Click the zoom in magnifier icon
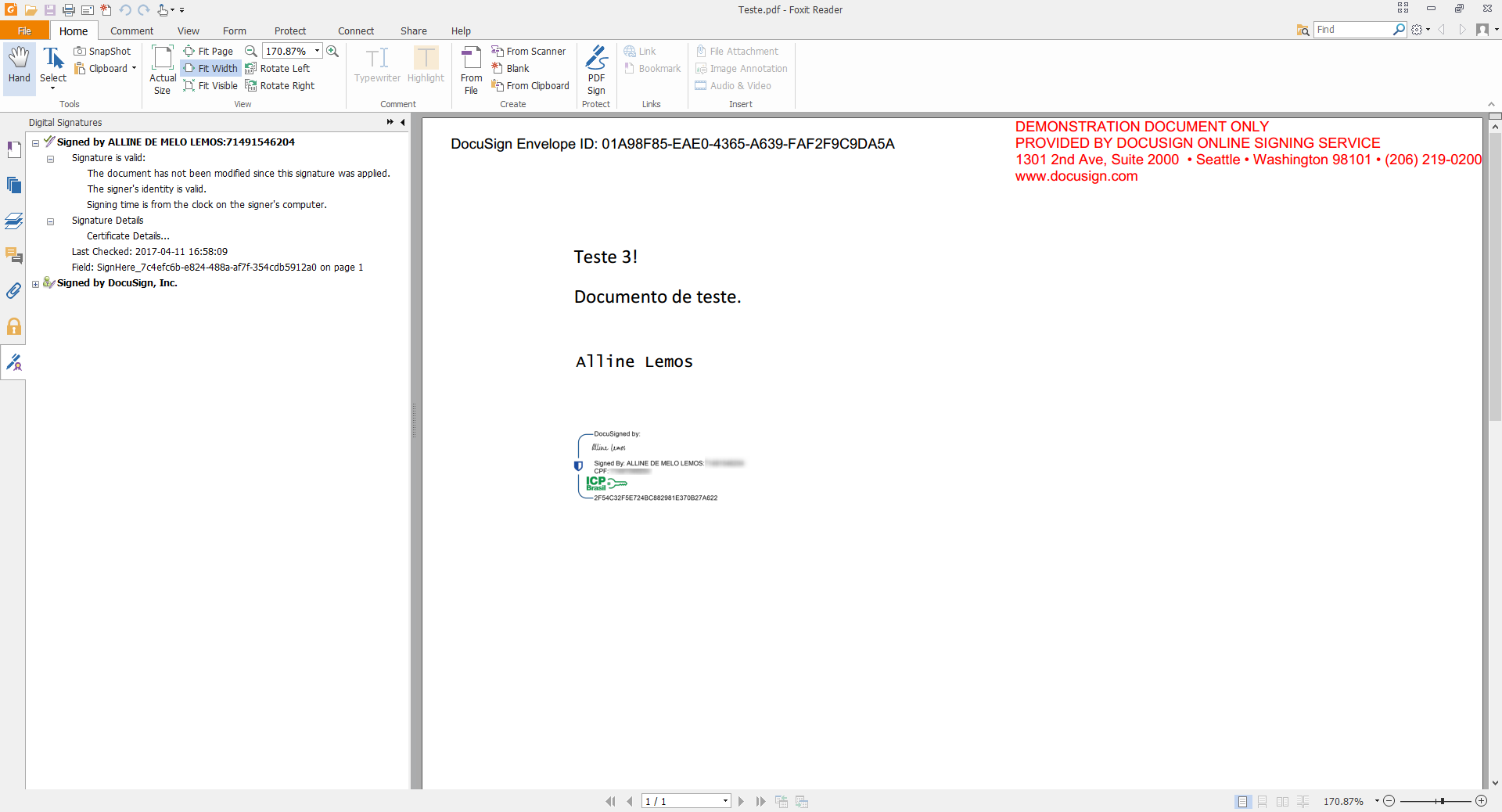This screenshot has height=812, width=1502. click(332, 52)
